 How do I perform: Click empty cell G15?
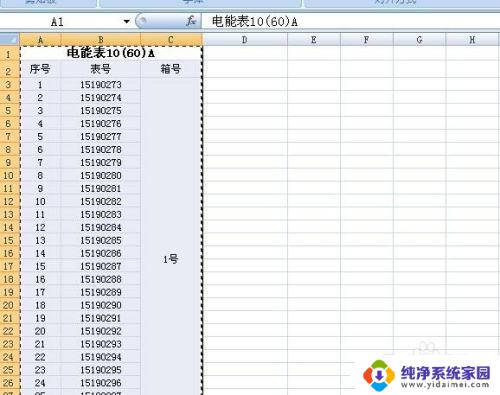click(x=420, y=240)
